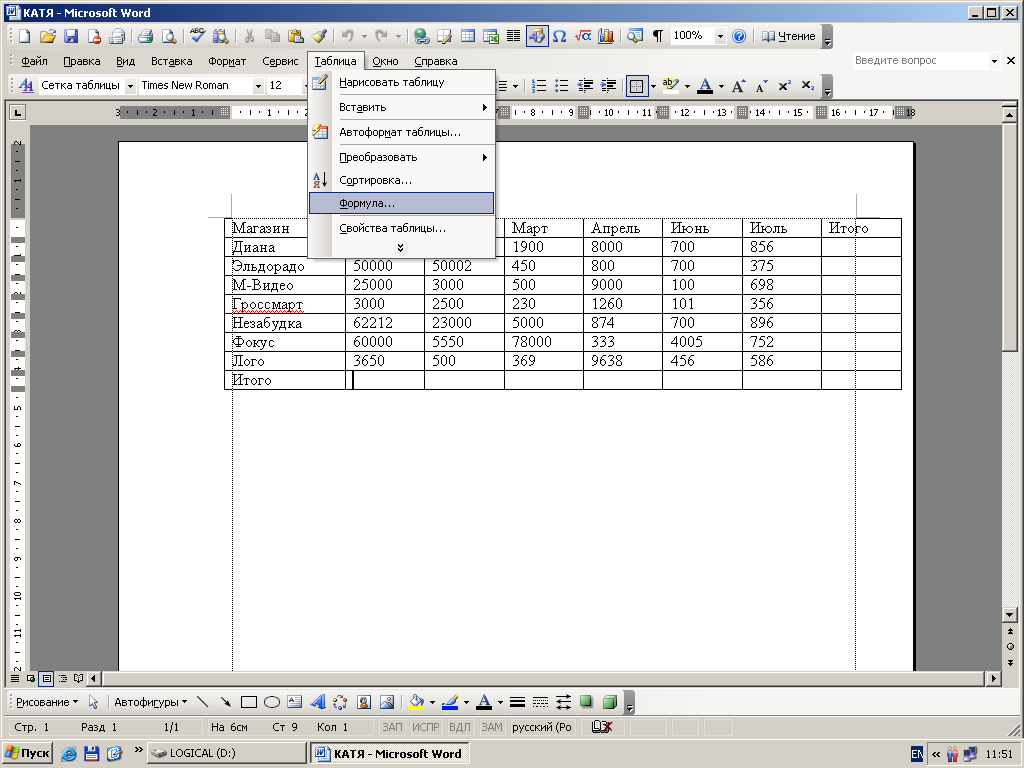
Task: Insert a WordArt object
Action: [x=317, y=702]
